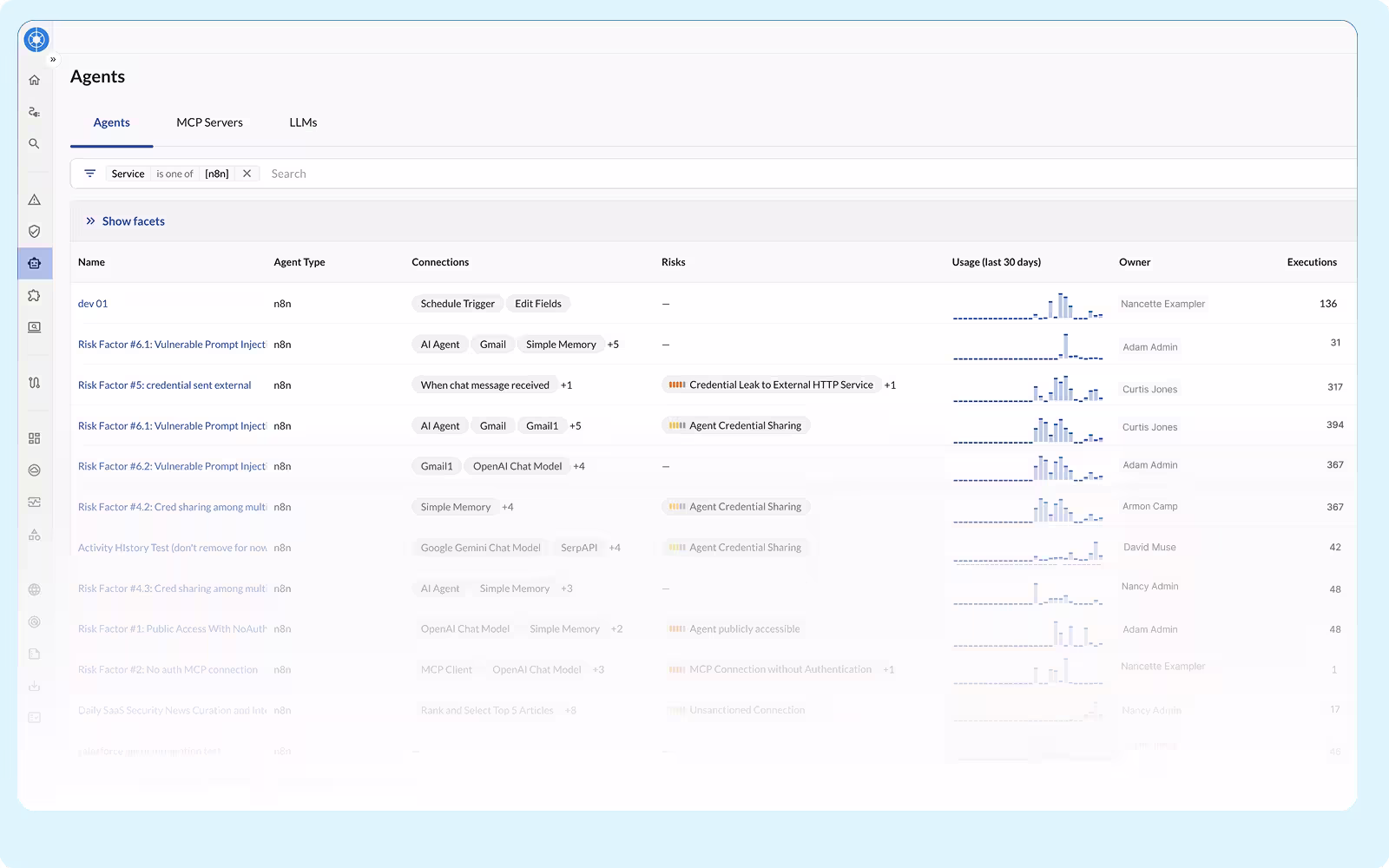Click the Agent publicly accessible risk
The image size is (1389, 868).
[734, 629]
